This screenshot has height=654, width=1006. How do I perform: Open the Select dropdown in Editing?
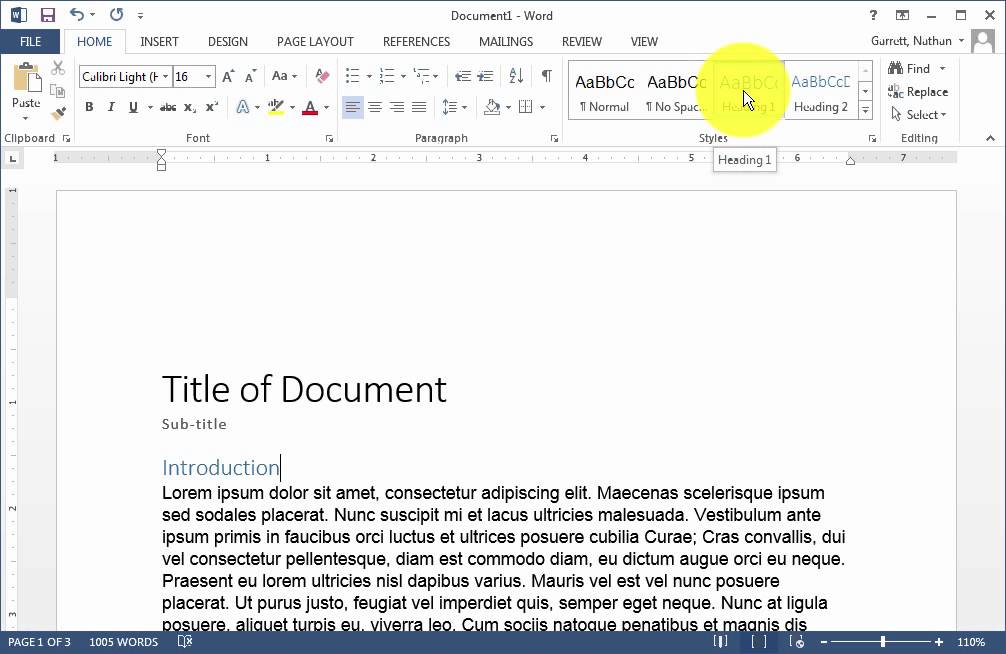[x=919, y=114]
